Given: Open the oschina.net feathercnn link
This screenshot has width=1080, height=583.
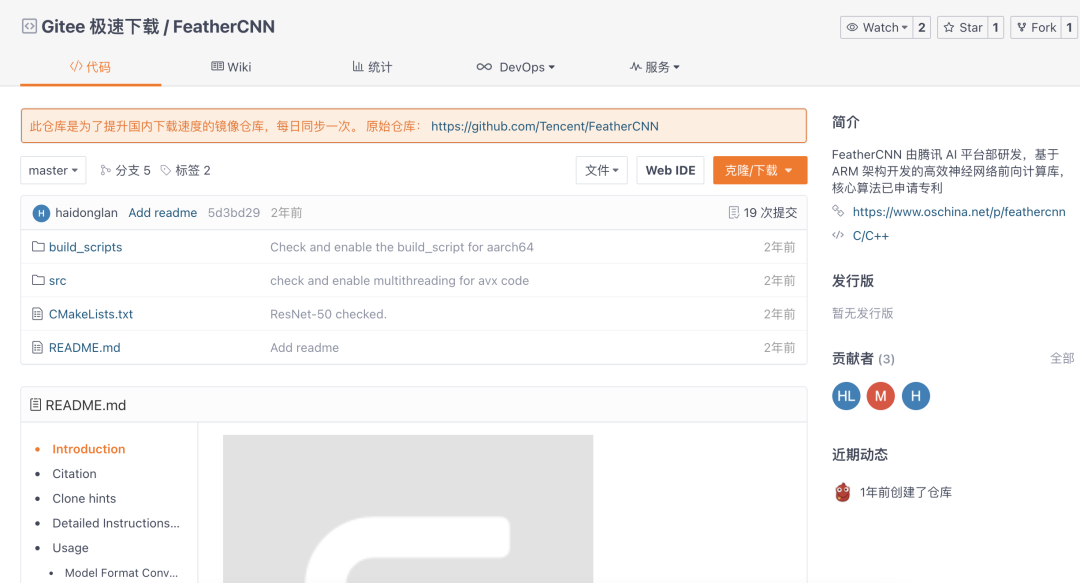Looking at the screenshot, I should [x=959, y=212].
